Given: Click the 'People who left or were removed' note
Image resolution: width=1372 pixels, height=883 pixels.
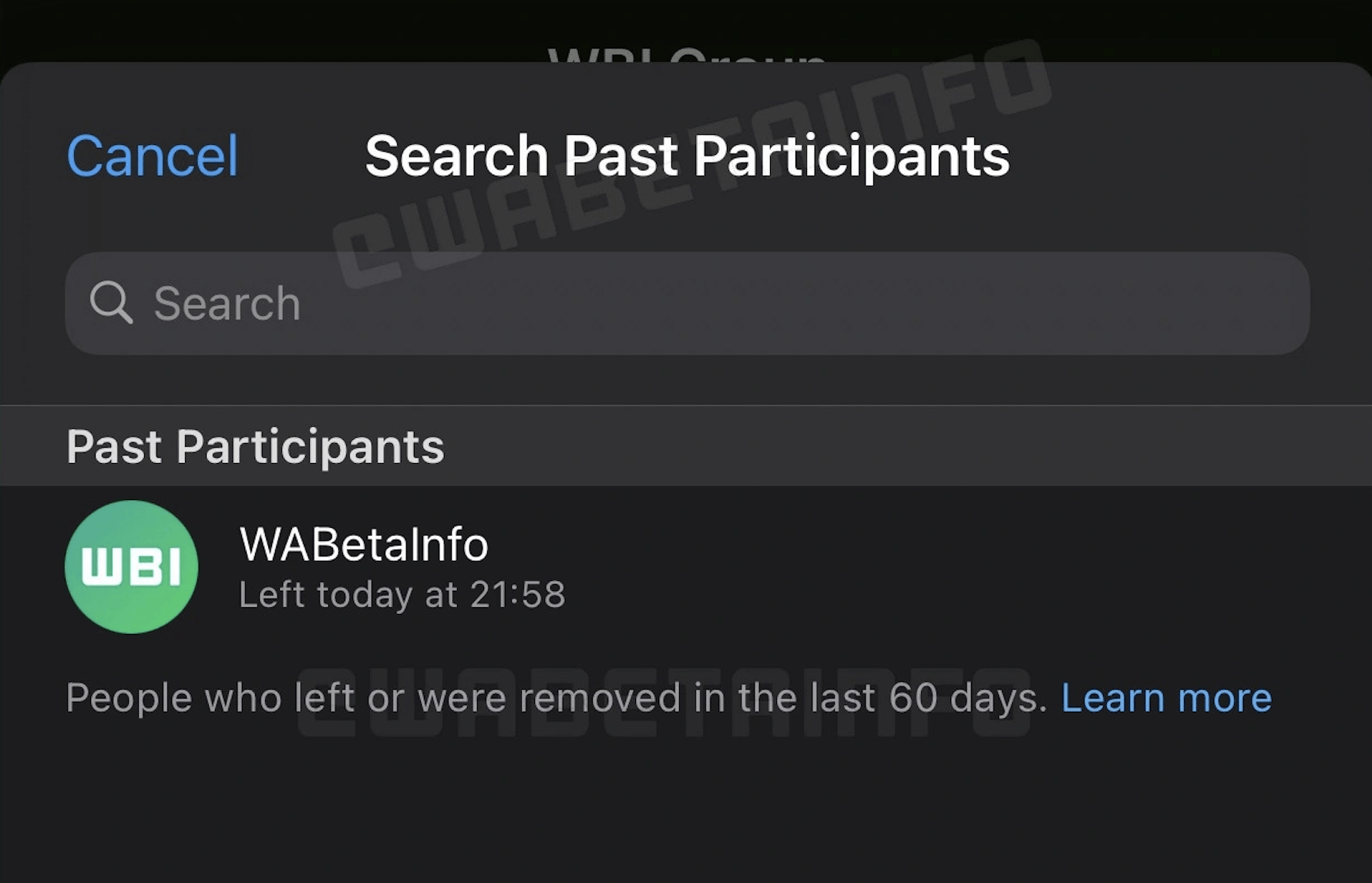Looking at the screenshot, I should [555, 698].
